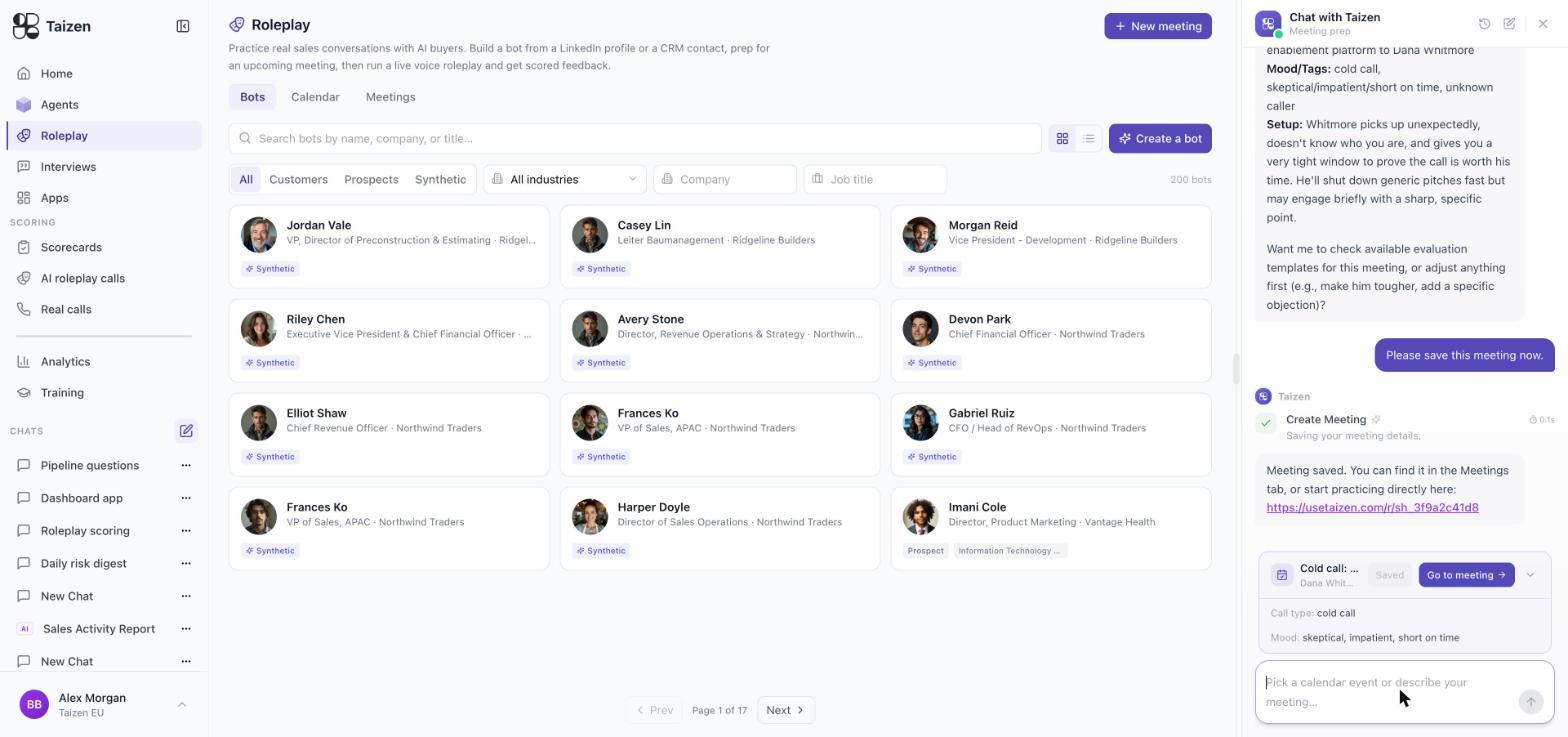The height and width of the screenshot is (737, 1568).
Task: Click the Home sidebar icon
Action: click(24, 74)
